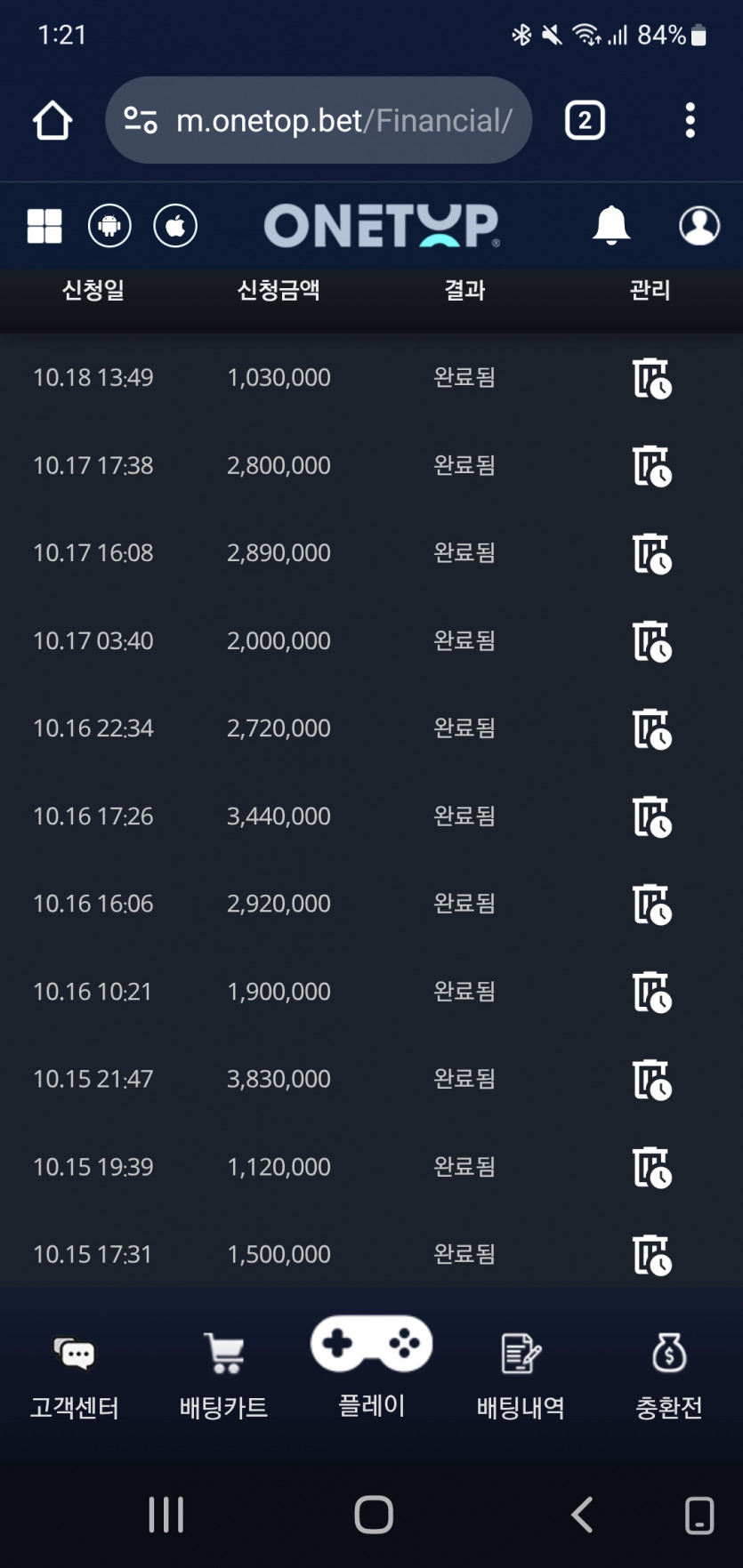Tap the manage icon for 10.16 17:26 row

pos(651,816)
